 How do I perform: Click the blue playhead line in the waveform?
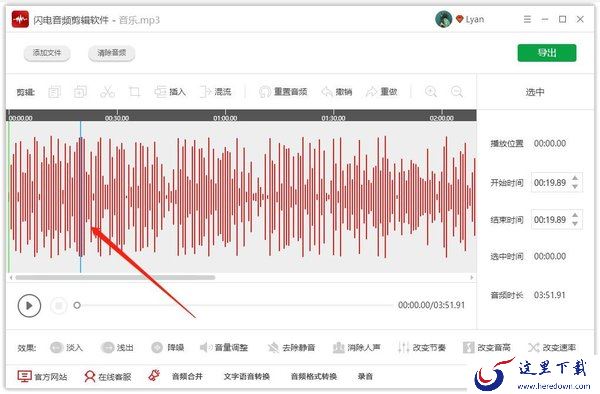pyautogui.click(x=80, y=197)
